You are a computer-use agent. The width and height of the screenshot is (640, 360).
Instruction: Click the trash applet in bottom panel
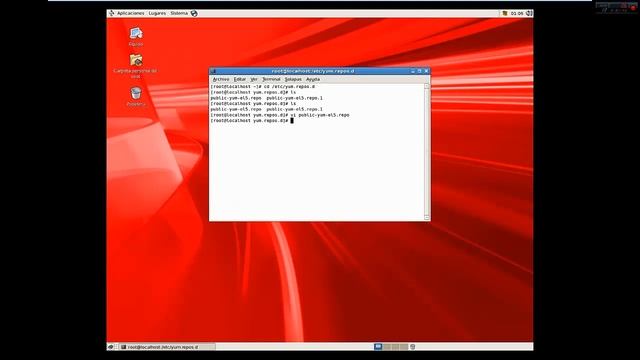tap(413, 347)
